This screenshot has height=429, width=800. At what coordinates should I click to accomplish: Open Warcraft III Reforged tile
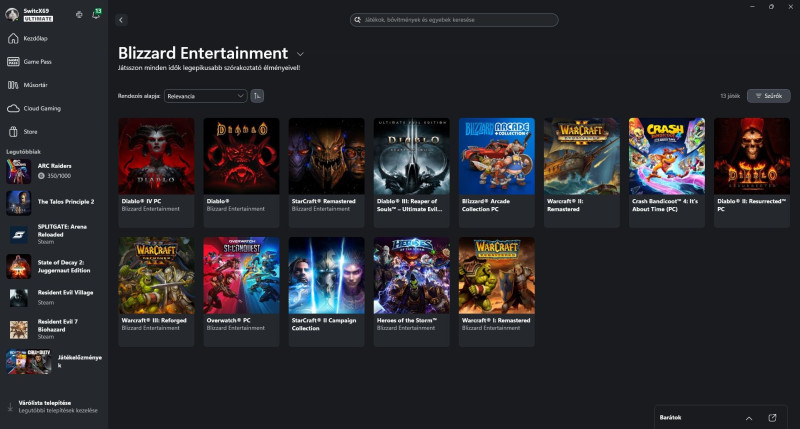[x=156, y=292]
